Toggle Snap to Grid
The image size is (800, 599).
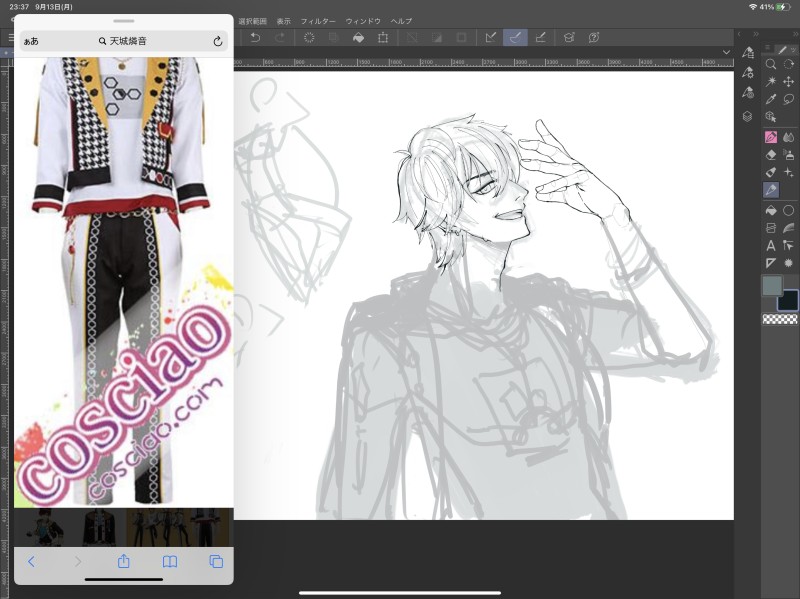pos(540,38)
